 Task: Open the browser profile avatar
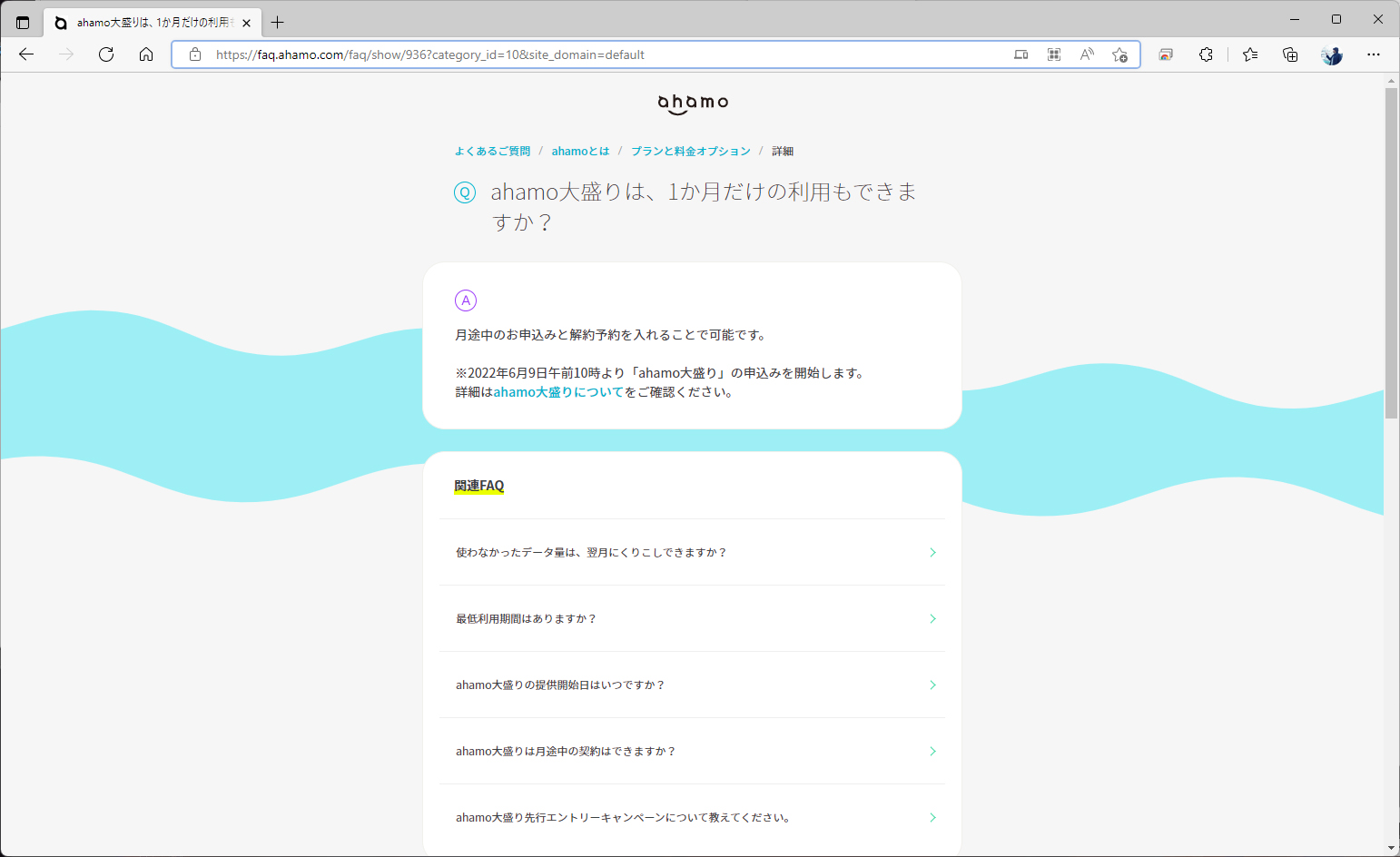pyautogui.click(x=1331, y=54)
